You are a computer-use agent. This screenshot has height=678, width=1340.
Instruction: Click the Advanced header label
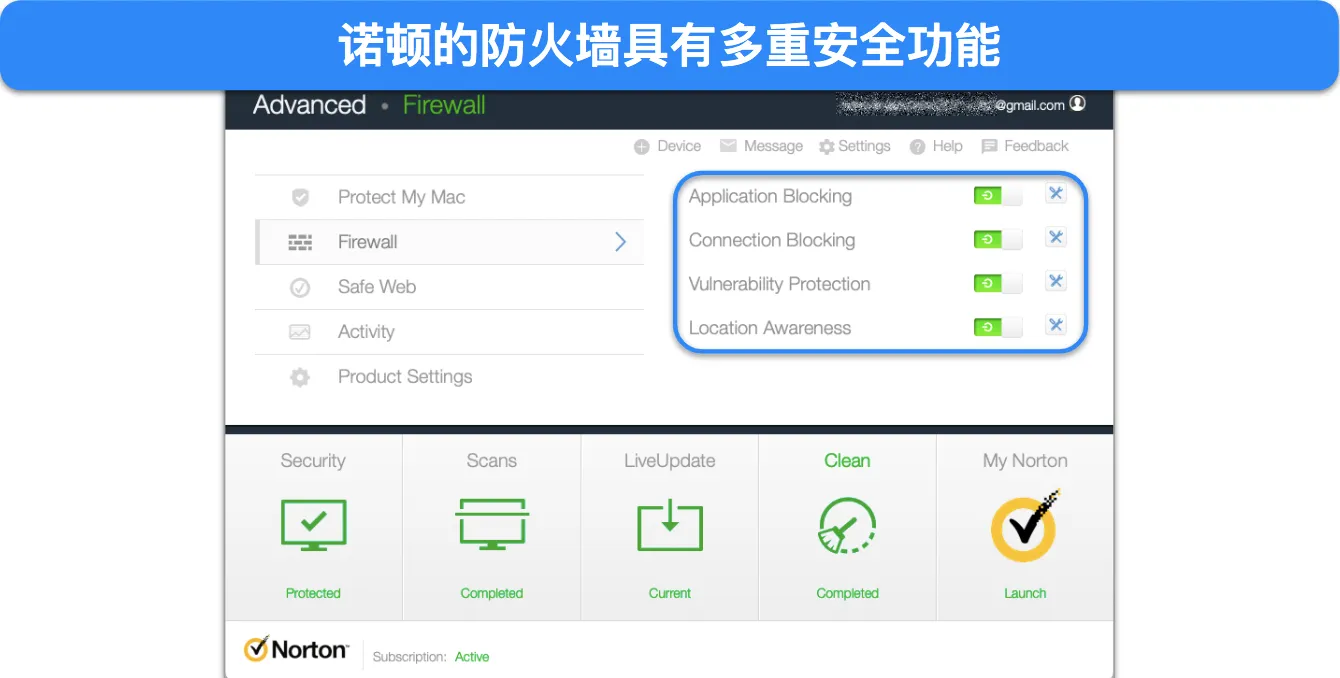point(309,105)
